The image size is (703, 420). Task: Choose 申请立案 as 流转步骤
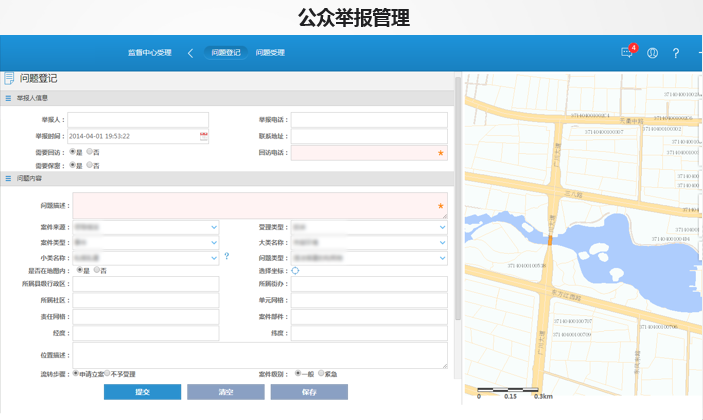click(x=76, y=373)
